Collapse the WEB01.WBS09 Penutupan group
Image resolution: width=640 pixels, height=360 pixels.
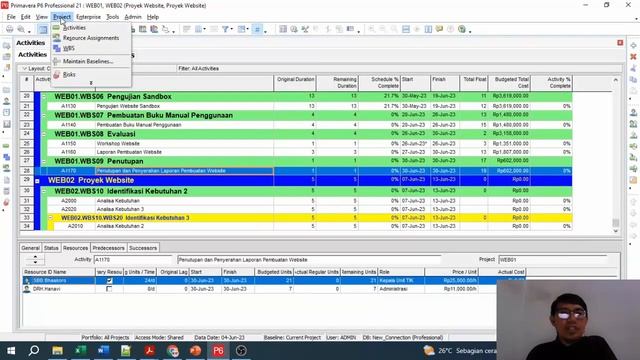point(44,161)
